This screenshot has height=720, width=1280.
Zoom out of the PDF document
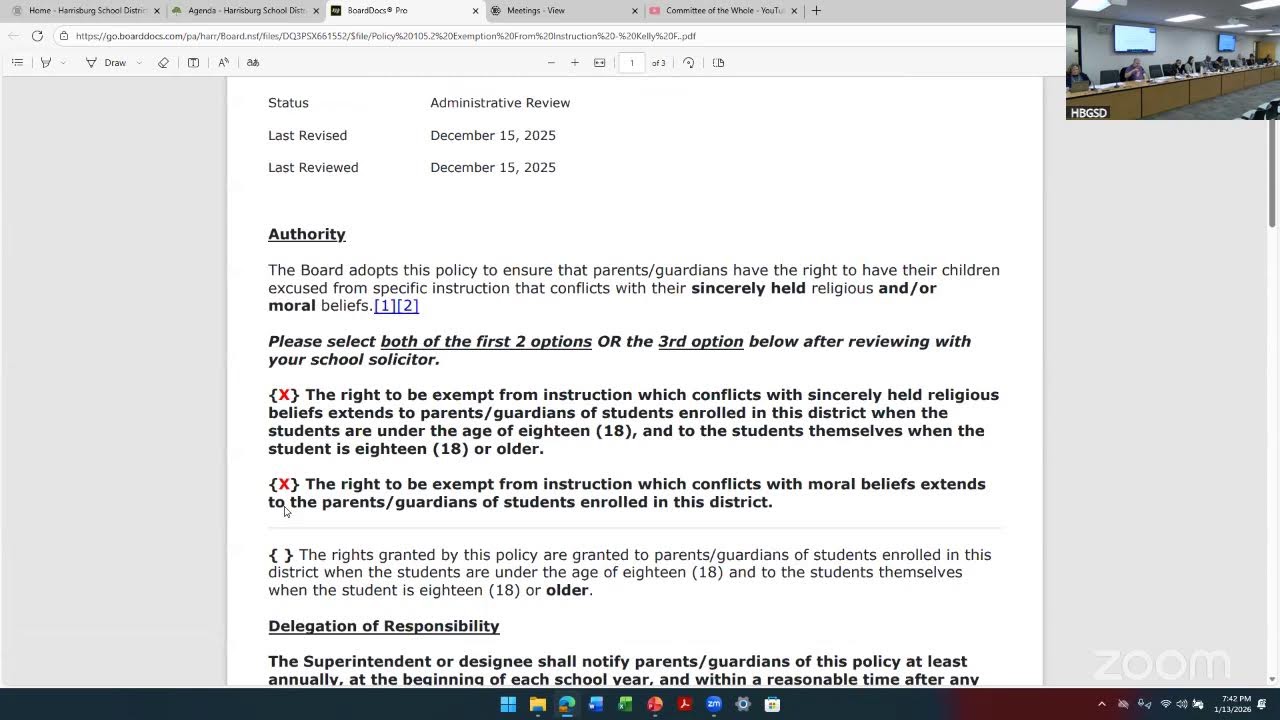tap(551, 62)
